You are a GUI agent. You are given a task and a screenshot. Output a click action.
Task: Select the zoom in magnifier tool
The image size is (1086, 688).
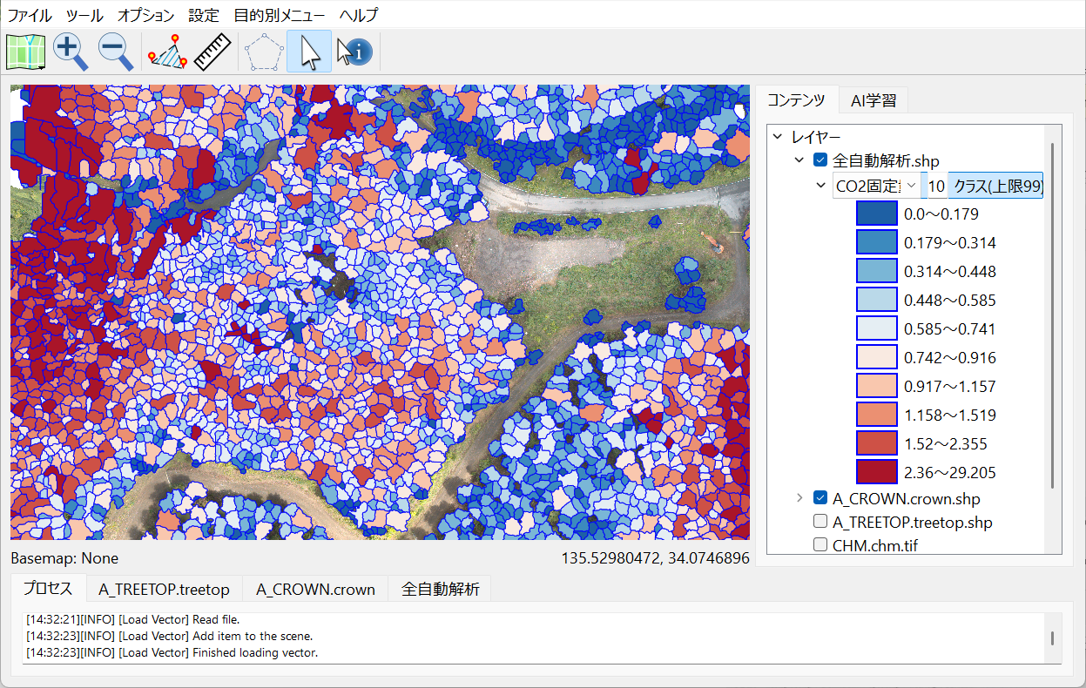point(70,52)
